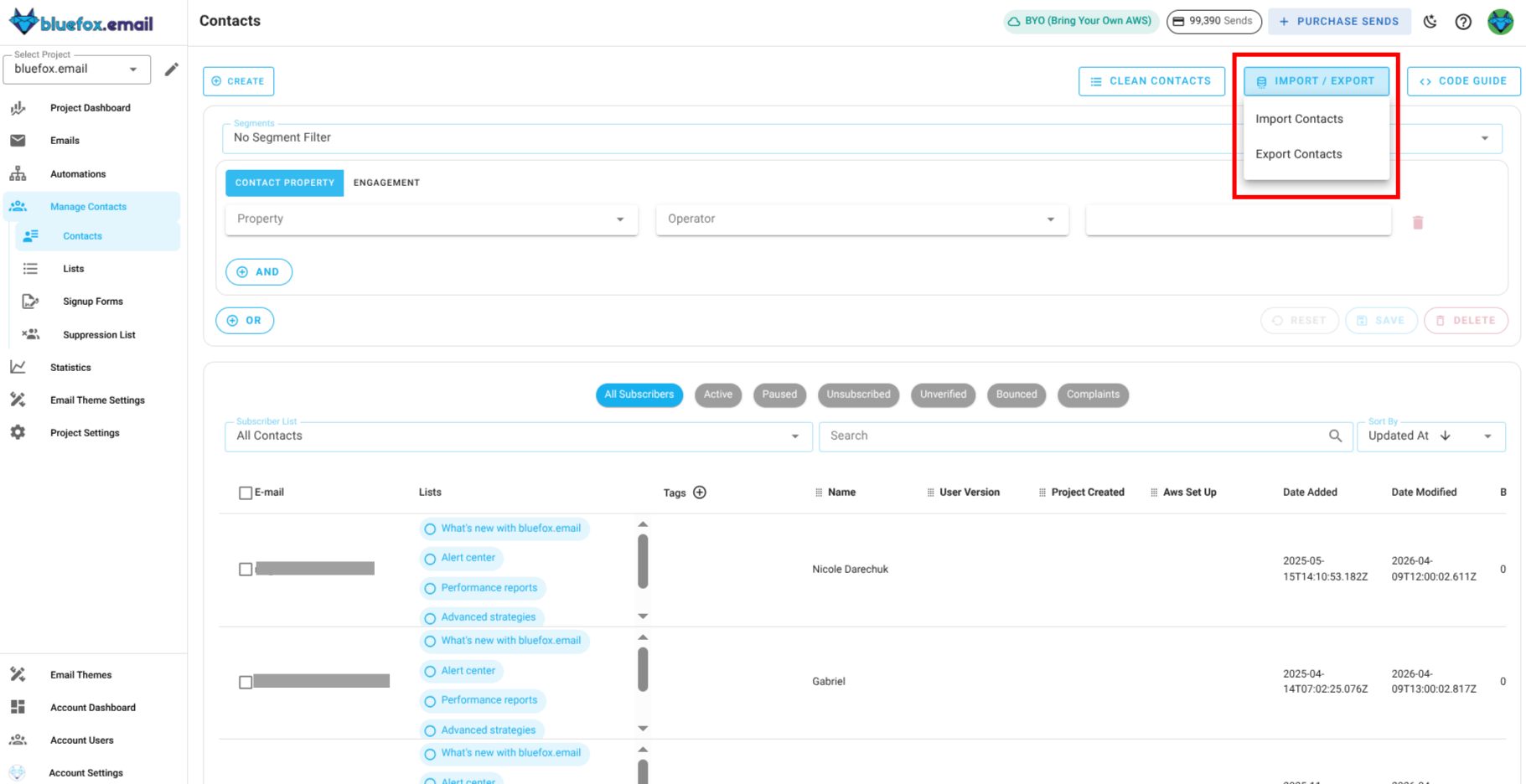The height and width of the screenshot is (784, 1526).
Task: Open the Select Project dropdown
Action: 132,70
